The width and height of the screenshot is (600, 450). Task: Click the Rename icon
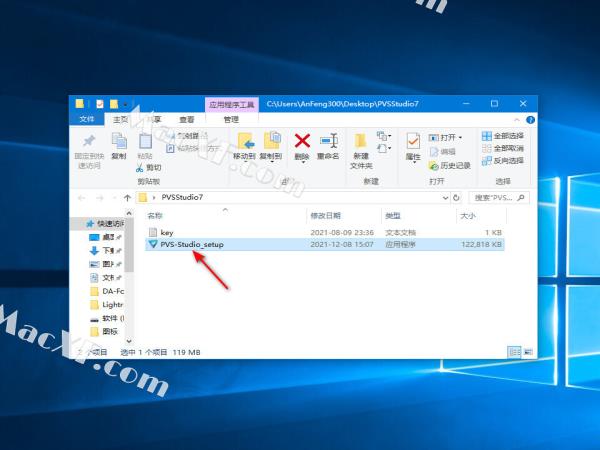pyautogui.click(x=329, y=141)
